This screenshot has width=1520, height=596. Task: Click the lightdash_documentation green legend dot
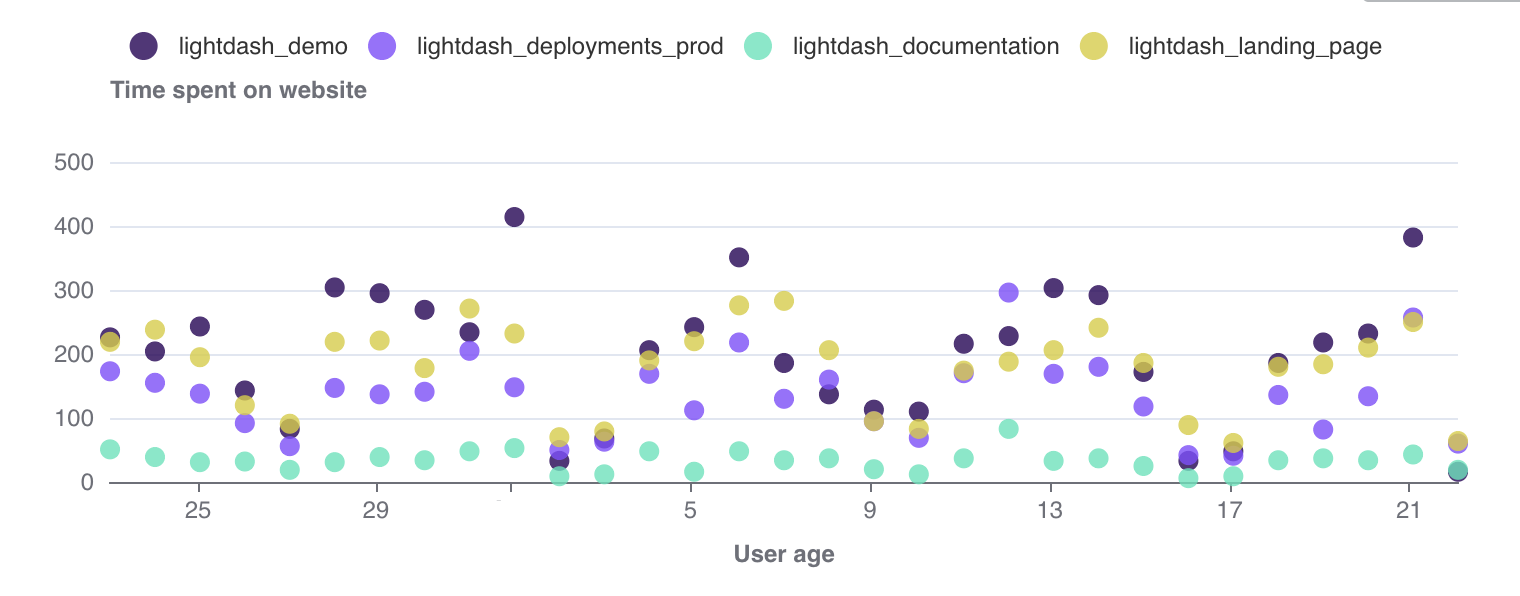[758, 45]
